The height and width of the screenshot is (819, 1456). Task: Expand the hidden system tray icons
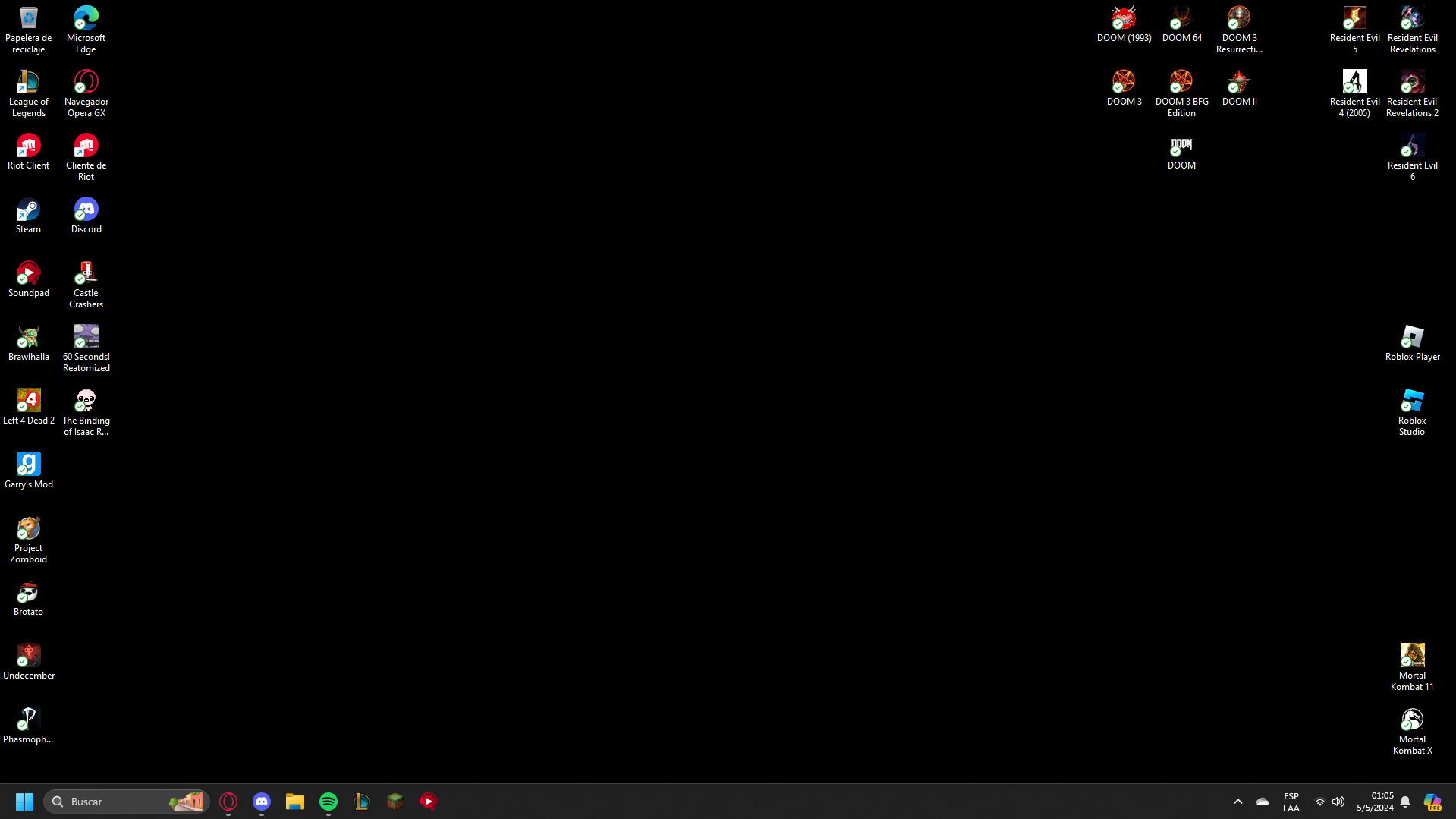coord(1237,802)
